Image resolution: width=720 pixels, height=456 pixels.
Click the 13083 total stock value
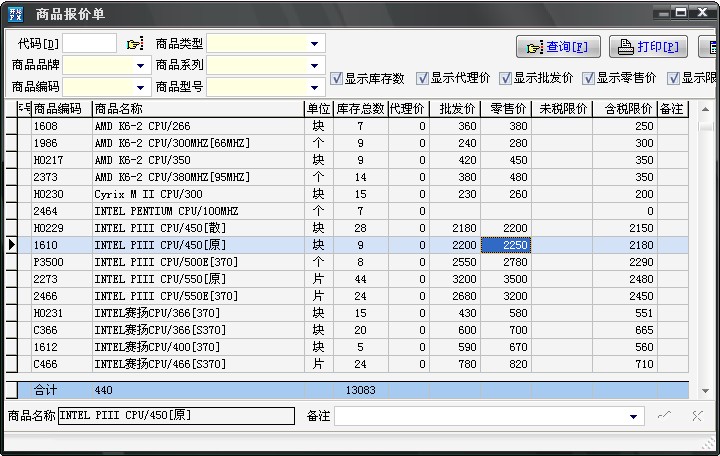[x=360, y=390]
